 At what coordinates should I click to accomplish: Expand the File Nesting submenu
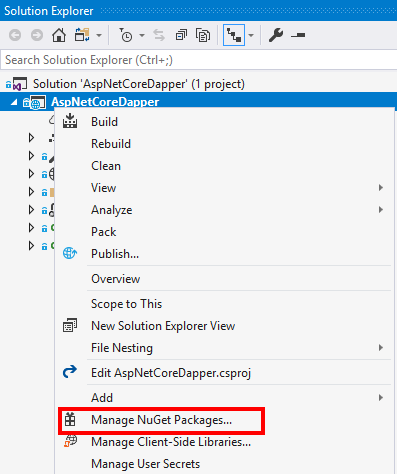coord(381,348)
